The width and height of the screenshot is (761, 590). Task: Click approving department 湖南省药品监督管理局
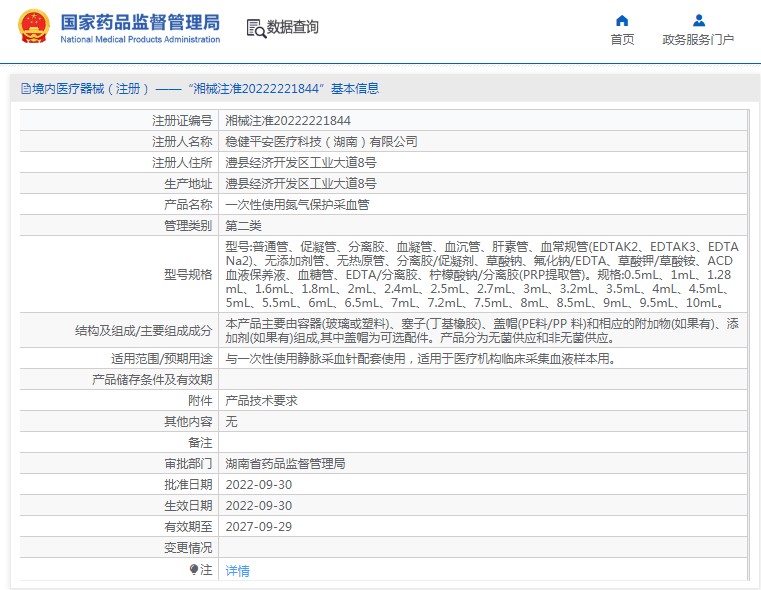pyautogui.click(x=285, y=464)
